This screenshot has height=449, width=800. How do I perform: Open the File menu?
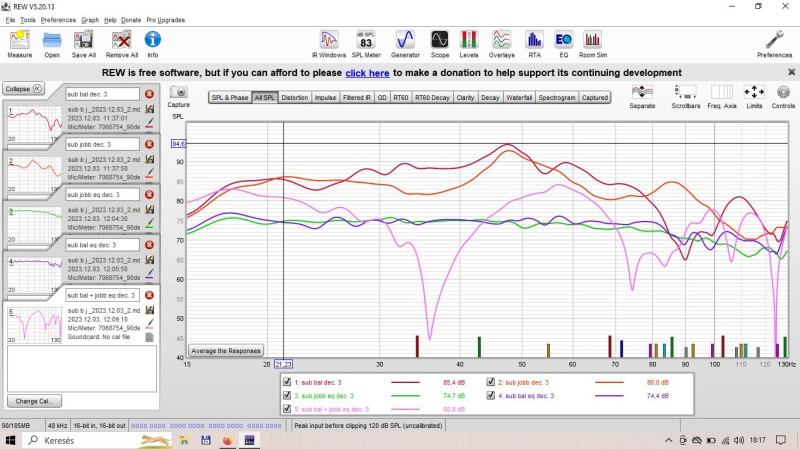(10, 20)
